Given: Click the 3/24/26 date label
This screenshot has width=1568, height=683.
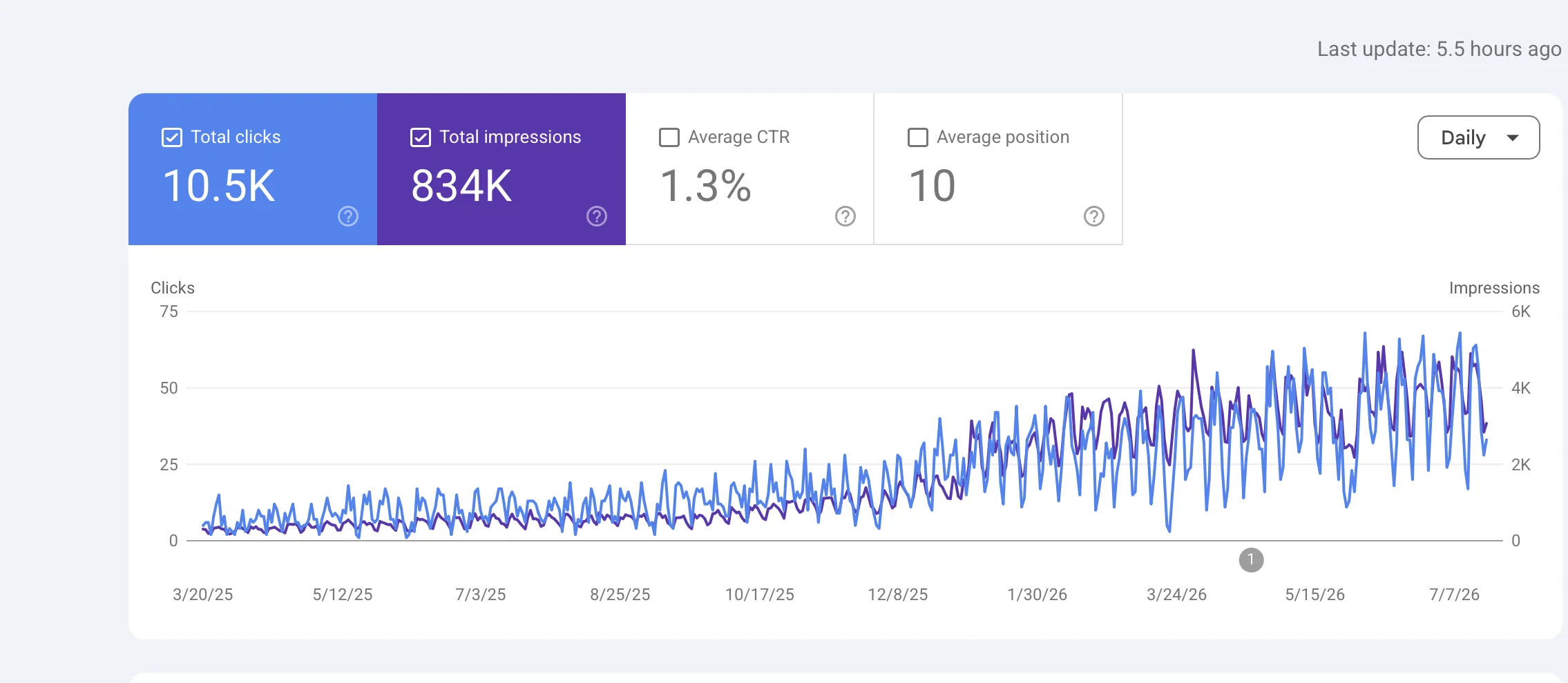Looking at the screenshot, I should pyautogui.click(x=1177, y=595).
